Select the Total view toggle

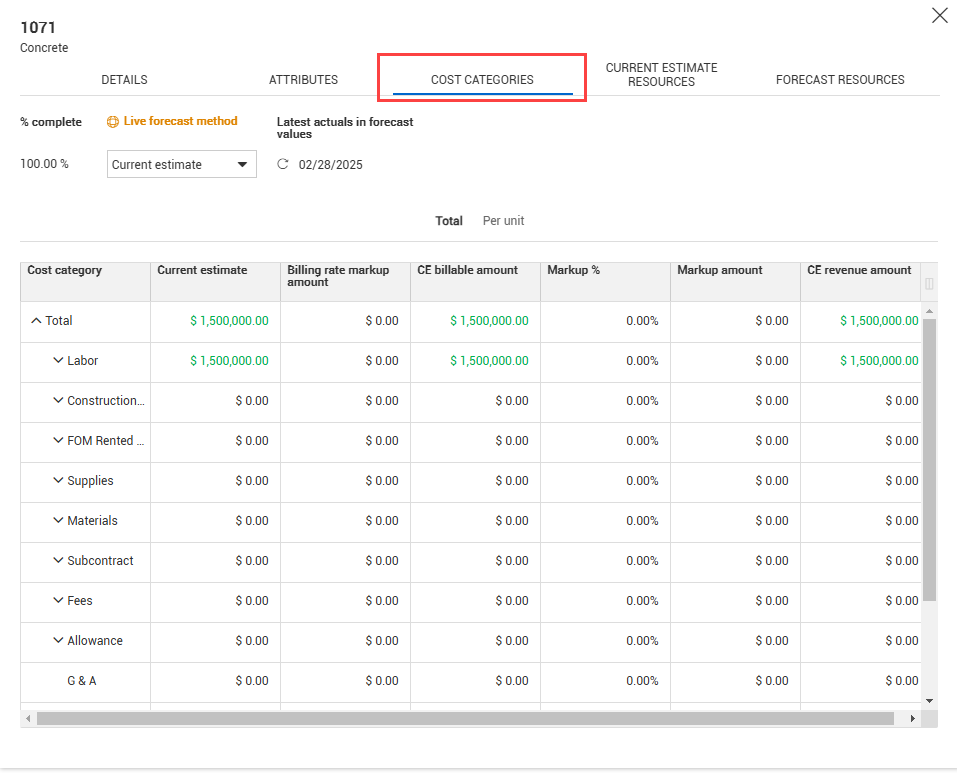[449, 221]
